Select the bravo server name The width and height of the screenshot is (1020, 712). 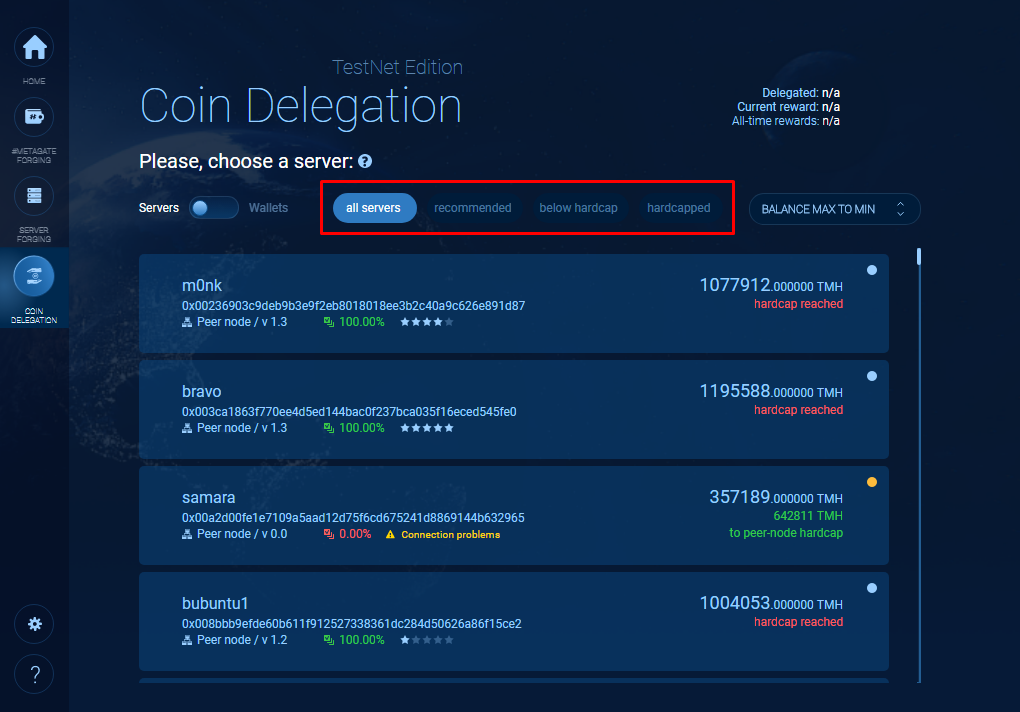tap(202, 391)
